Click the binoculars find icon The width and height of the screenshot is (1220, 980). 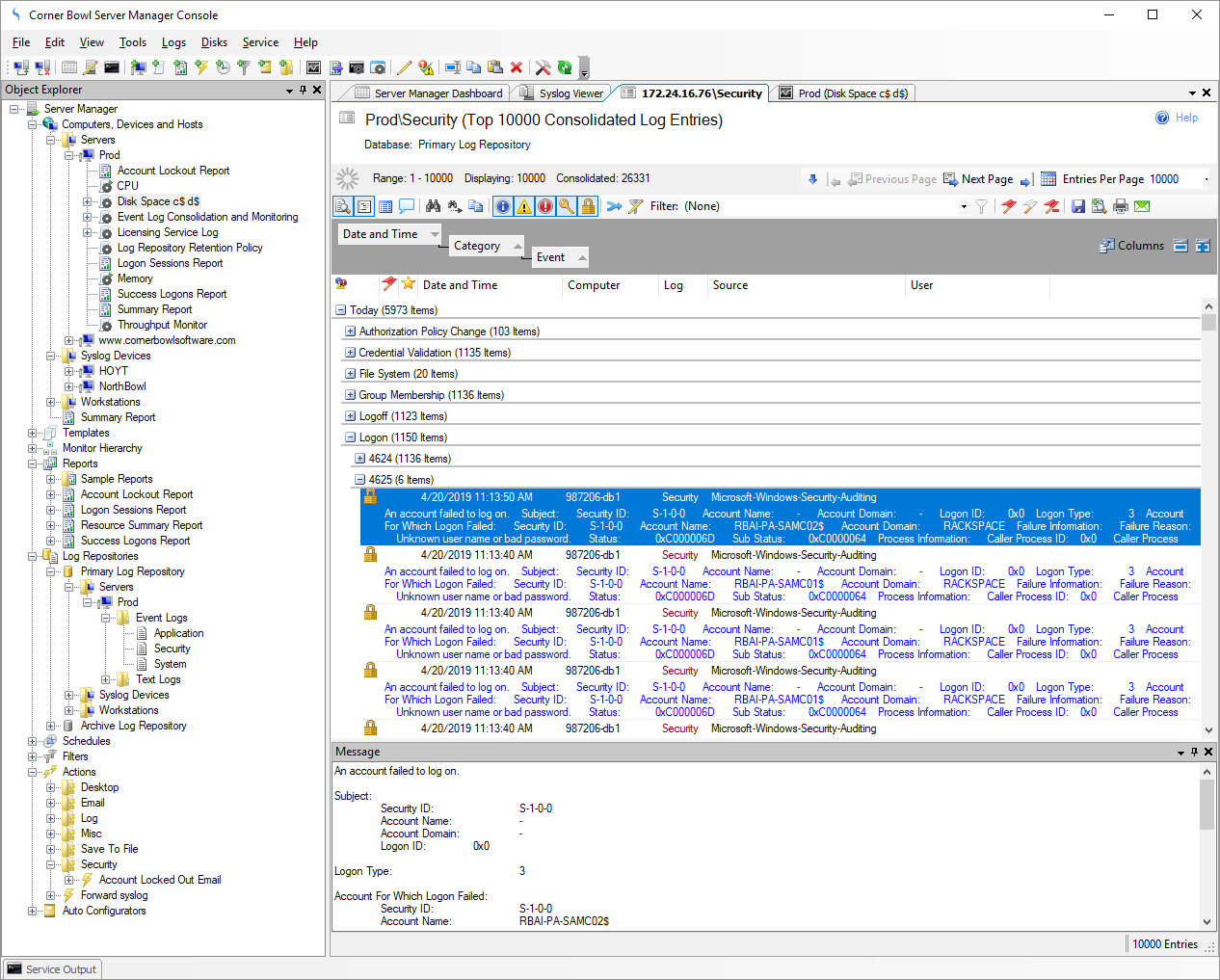point(433,206)
